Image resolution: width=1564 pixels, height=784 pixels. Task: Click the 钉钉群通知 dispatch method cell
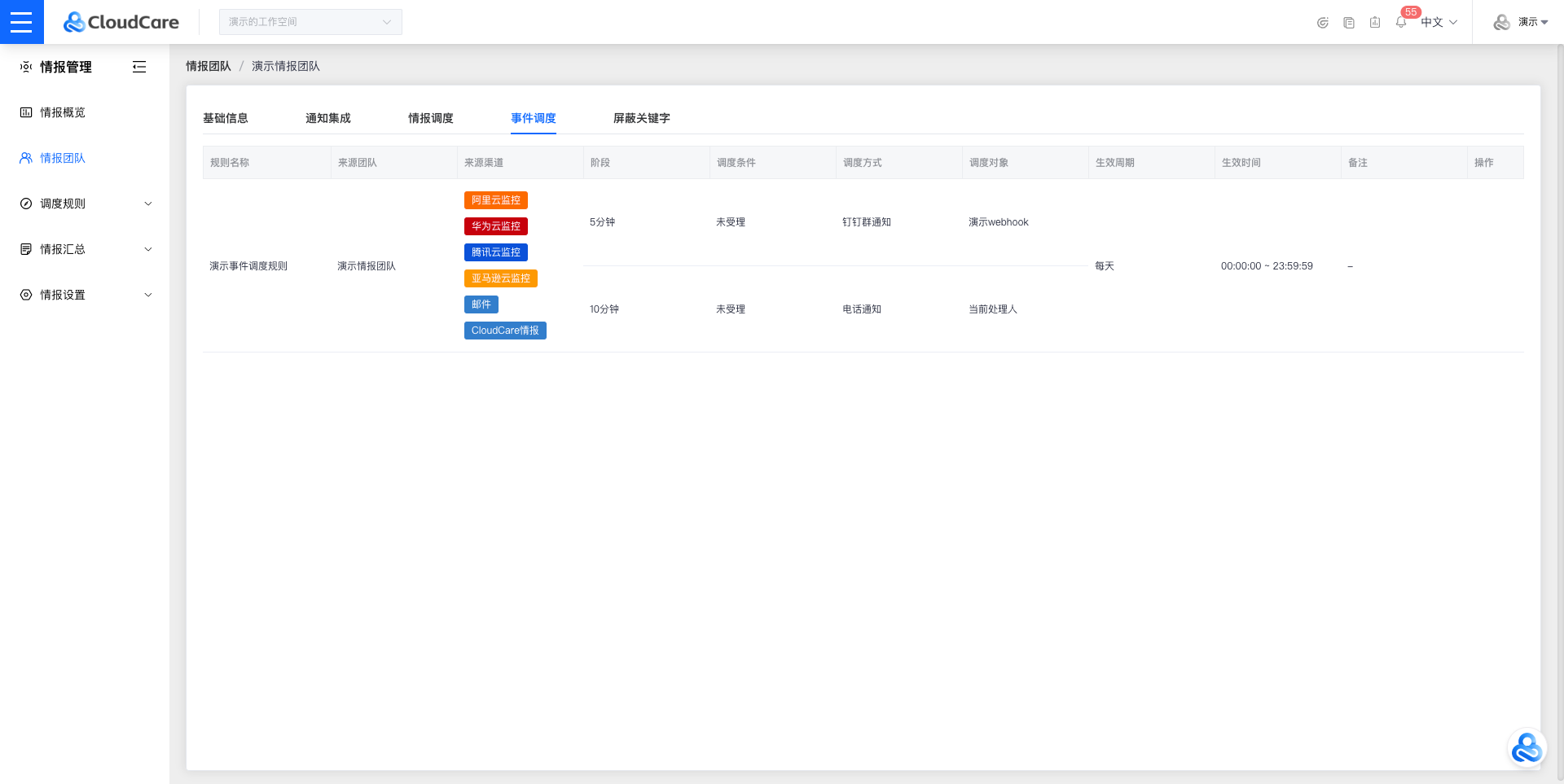(867, 222)
